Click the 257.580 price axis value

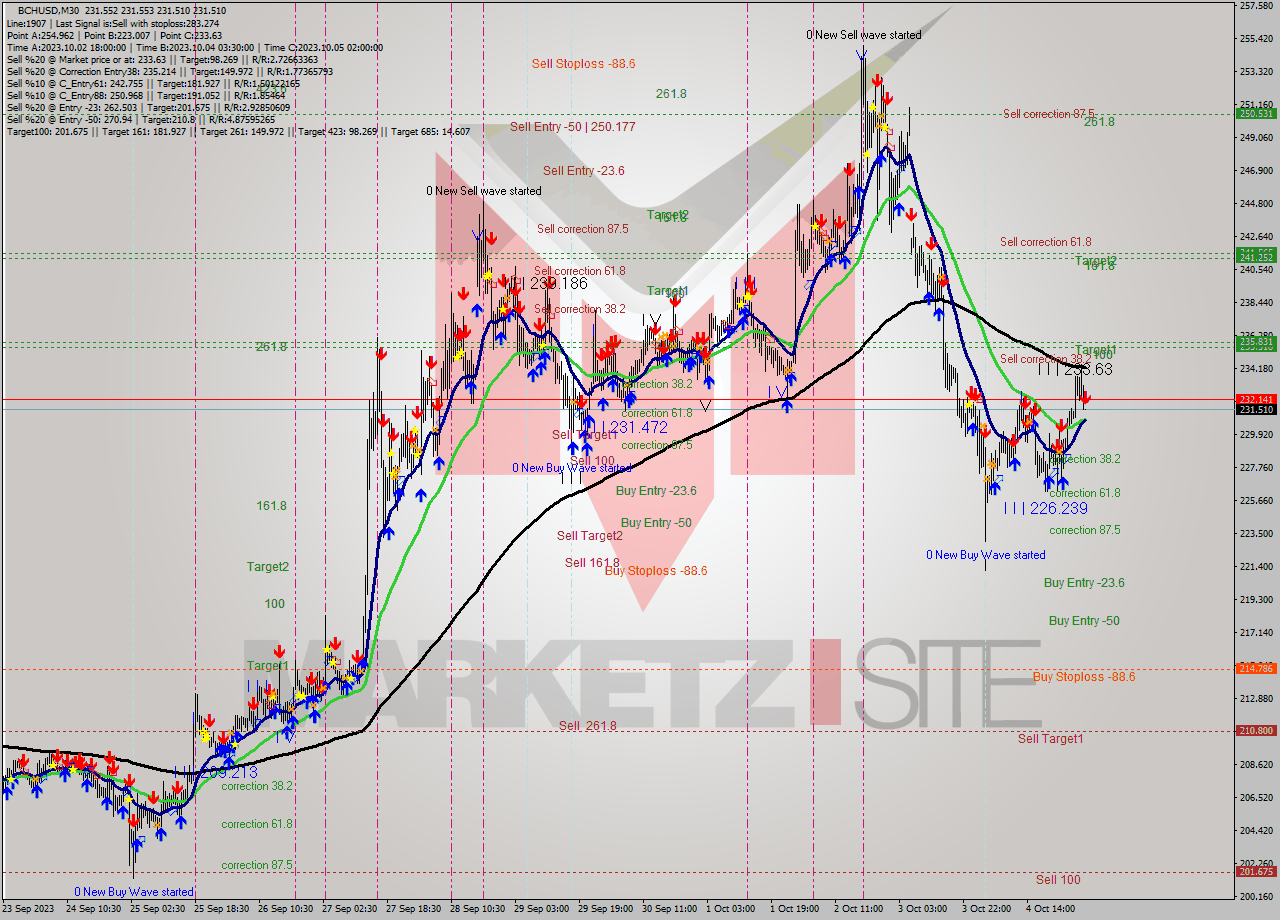click(1256, 6)
